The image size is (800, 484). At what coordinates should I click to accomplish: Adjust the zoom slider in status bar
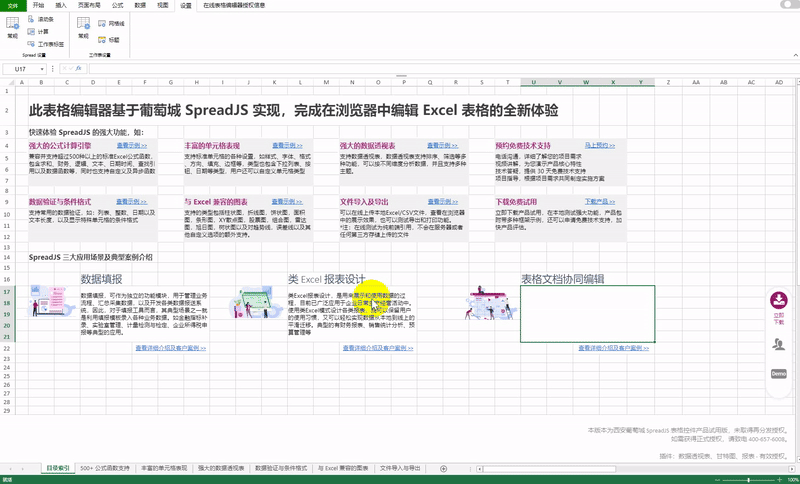click(748, 480)
